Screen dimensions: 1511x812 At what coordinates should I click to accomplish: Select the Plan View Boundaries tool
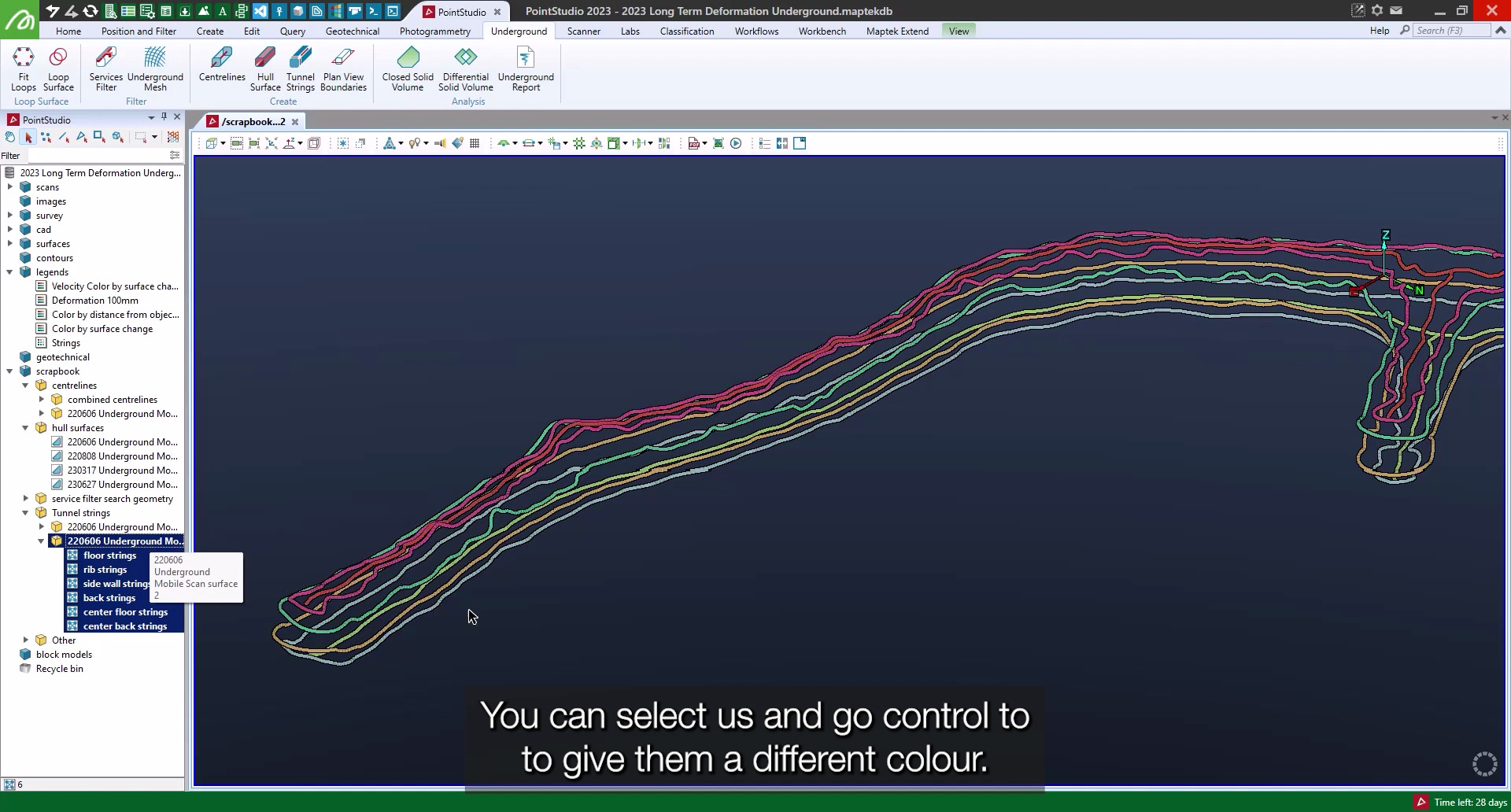[343, 68]
